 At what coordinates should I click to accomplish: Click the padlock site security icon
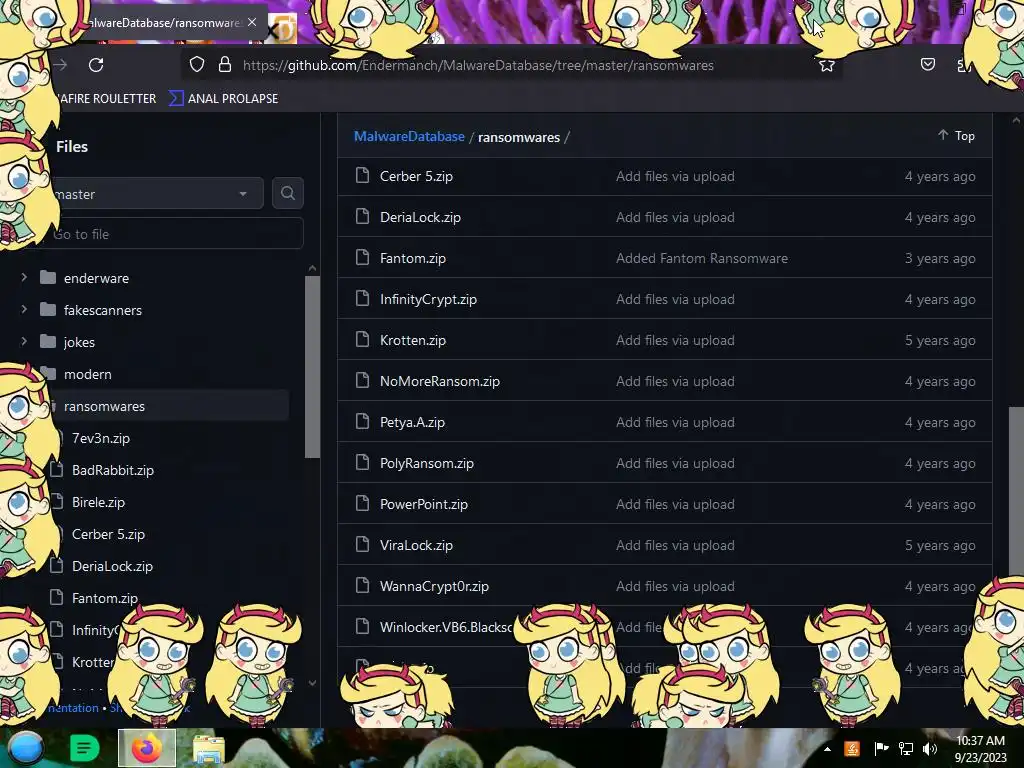click(x=225, y=65)
